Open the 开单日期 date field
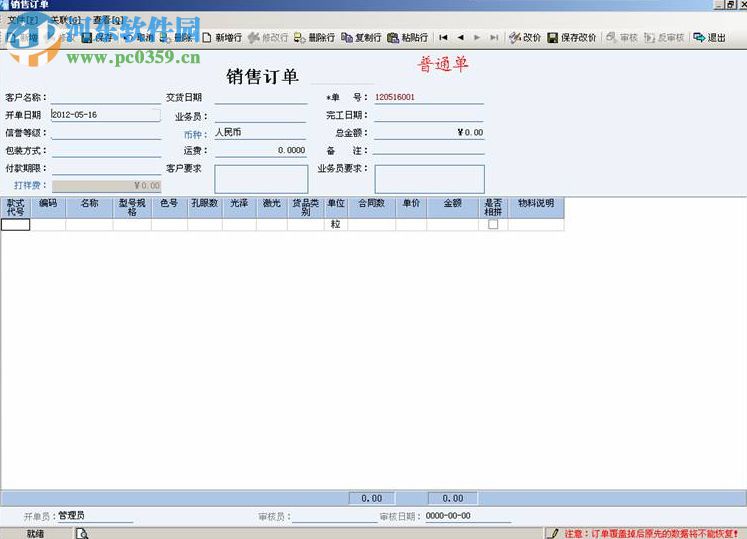Viewport: 747px width, 539px height. (x=106, y=115)
